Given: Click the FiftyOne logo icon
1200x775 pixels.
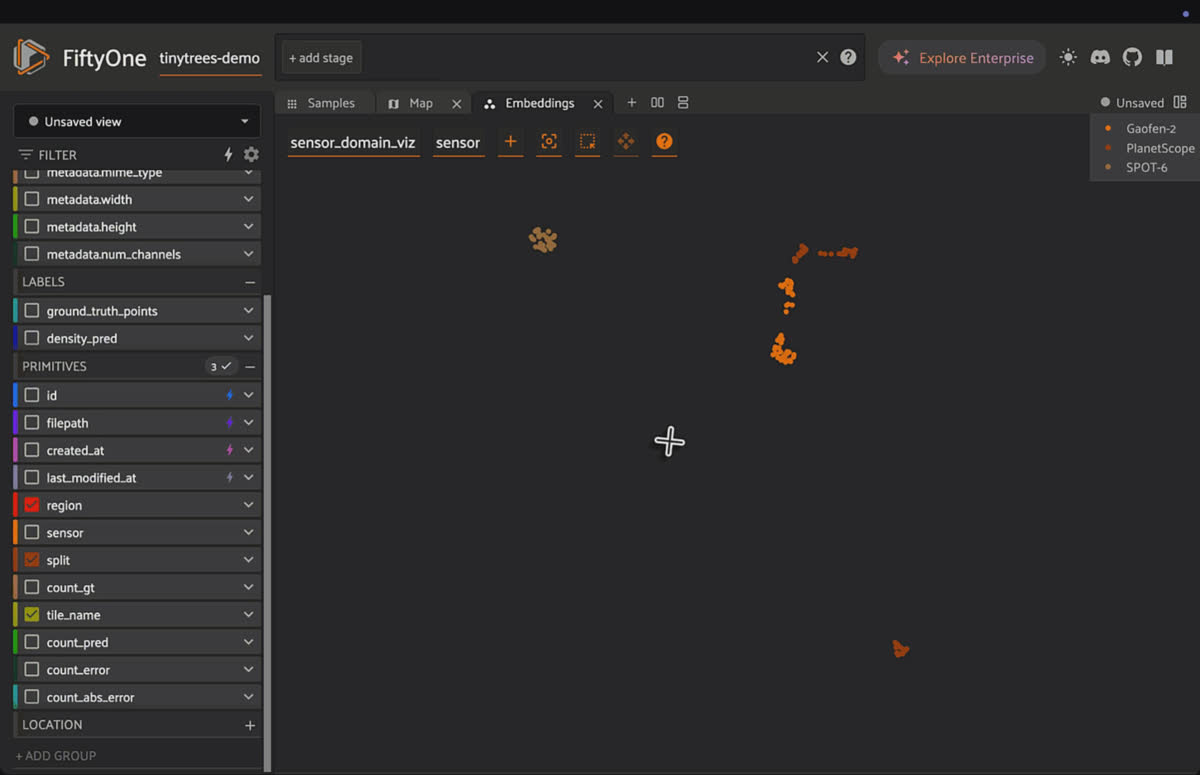Looking at the screenshot, I should 31,57.
